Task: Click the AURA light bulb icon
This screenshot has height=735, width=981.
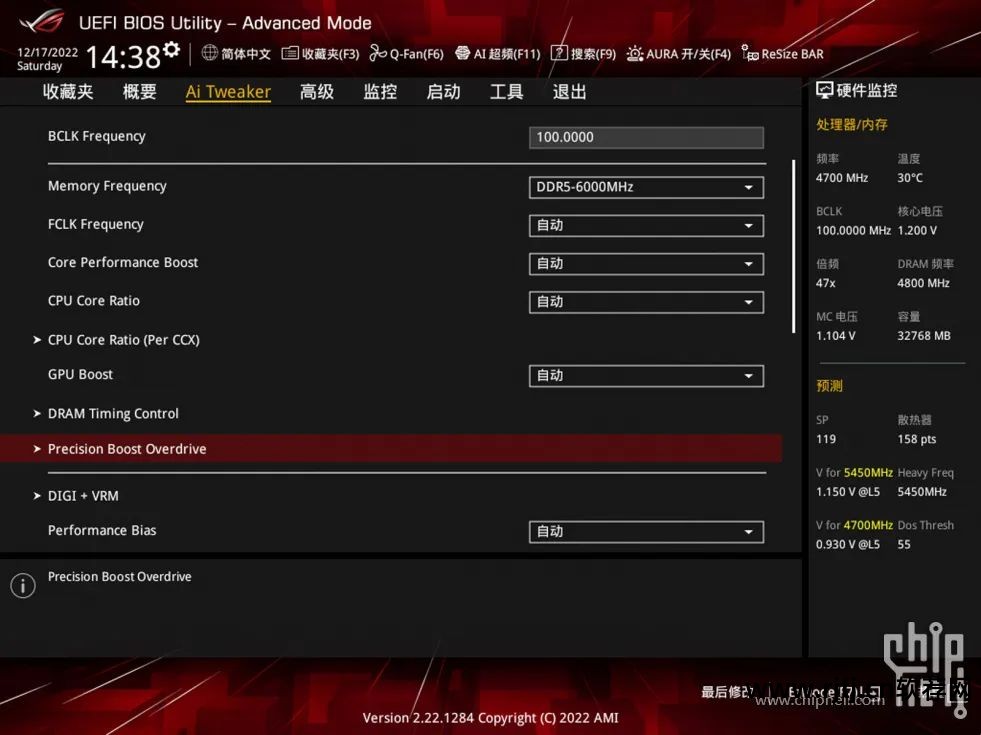Action: [634, 53]
